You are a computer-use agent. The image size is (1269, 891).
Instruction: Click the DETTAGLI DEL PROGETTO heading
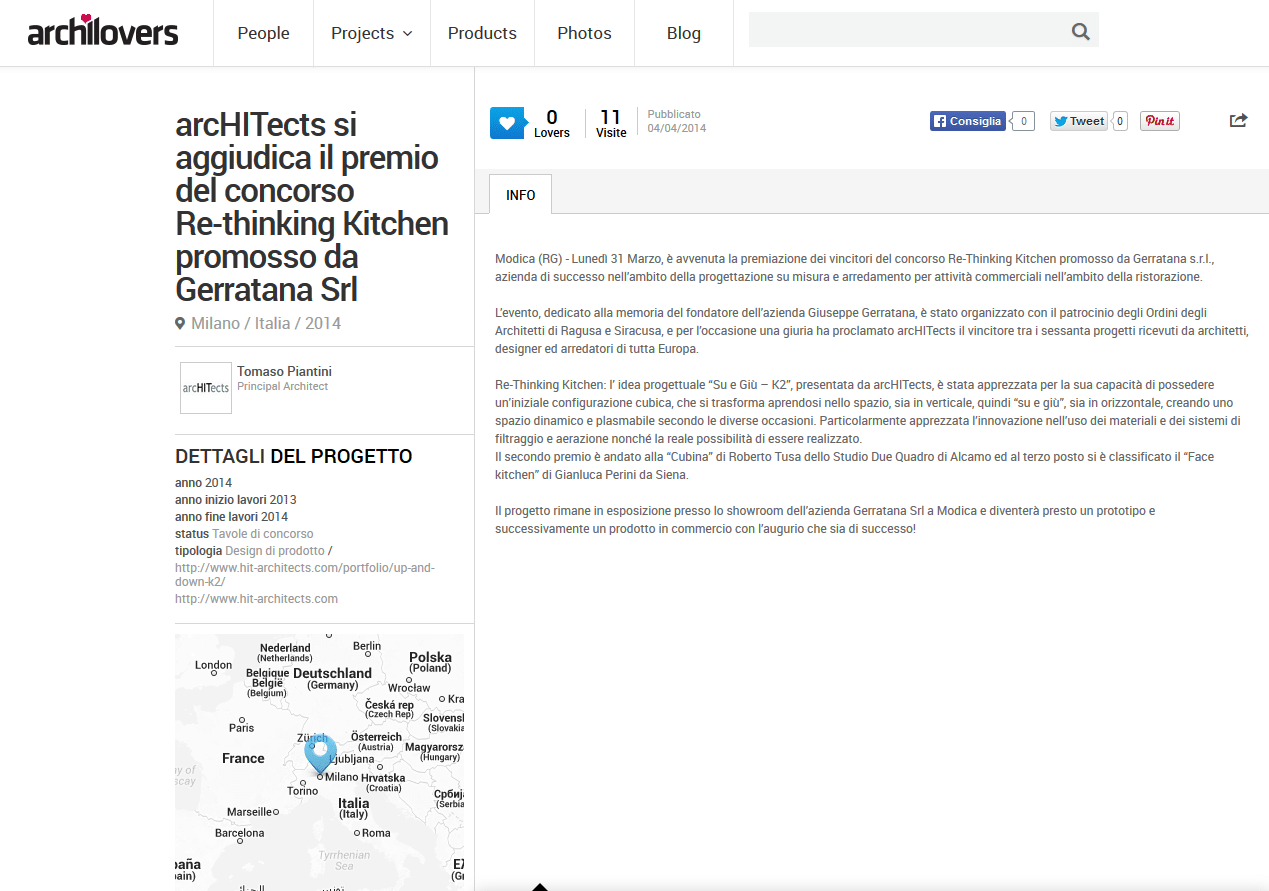(x=294, y=457)
